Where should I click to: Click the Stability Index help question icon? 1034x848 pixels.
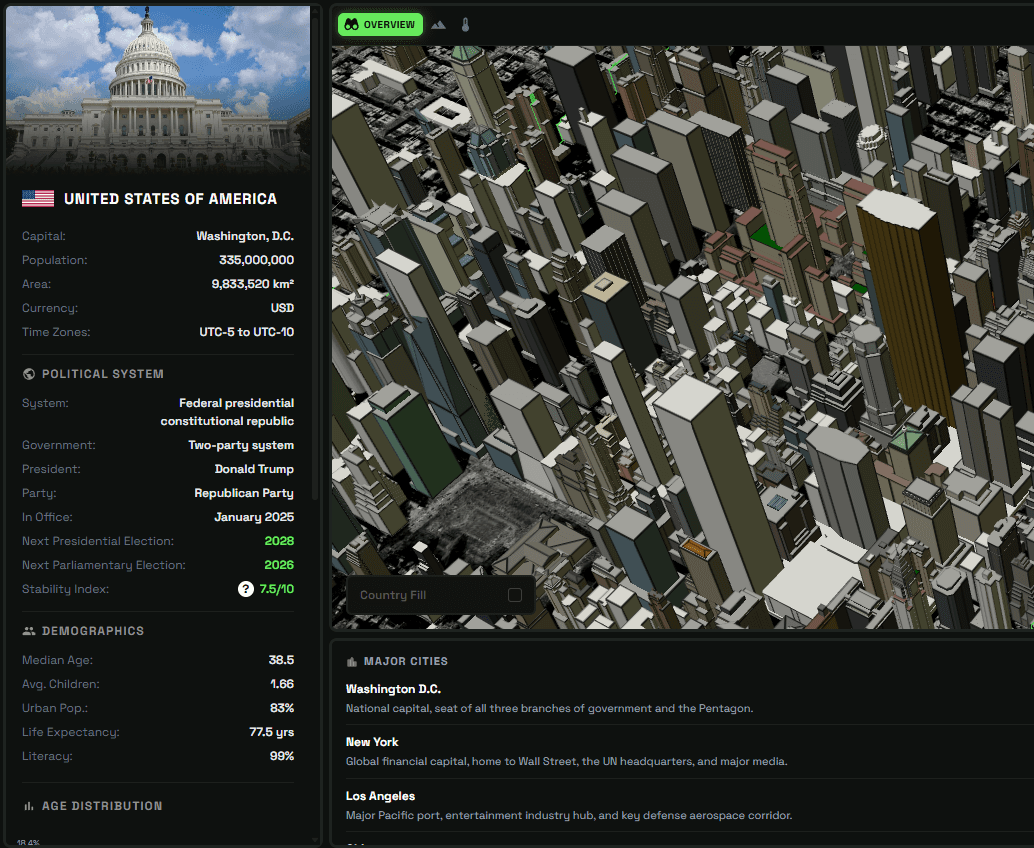pyautogui.click(x=245, y=589)
